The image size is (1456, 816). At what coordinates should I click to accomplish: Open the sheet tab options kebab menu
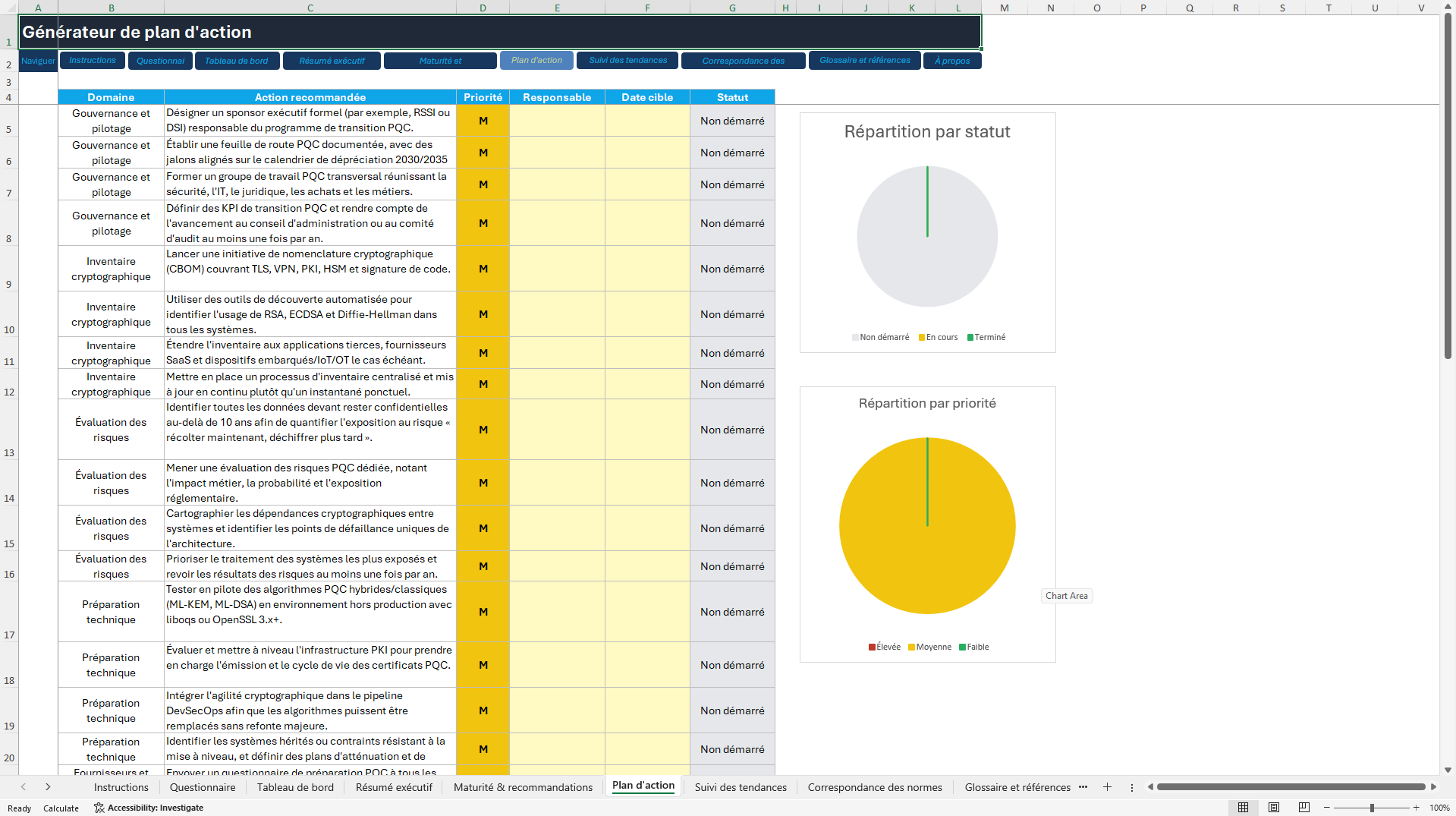tap(1132, 787)
